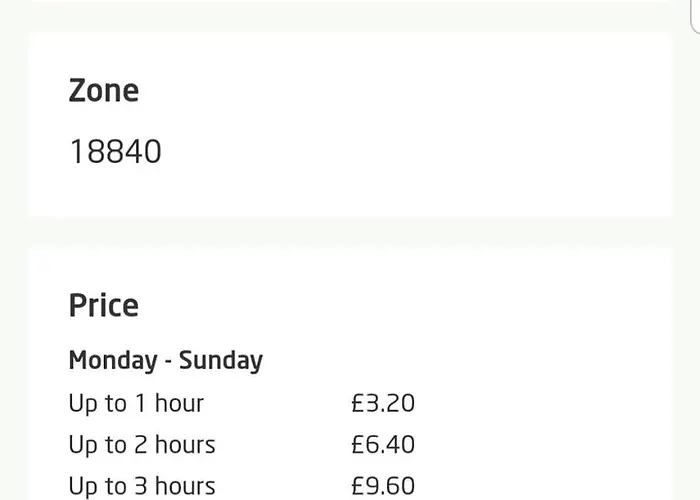Click the word Monday in the day range
This screenshot has height=500, width=700.
113,361
